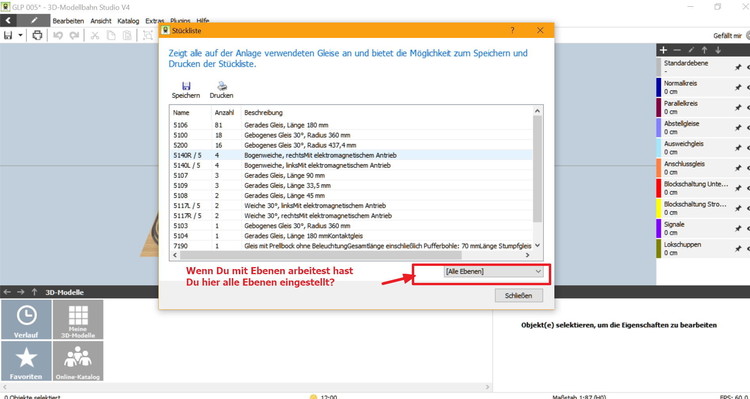Toggle the pin for Normalkreis layer
This screenshot has width=750, height=399.
tap(738, 88)
